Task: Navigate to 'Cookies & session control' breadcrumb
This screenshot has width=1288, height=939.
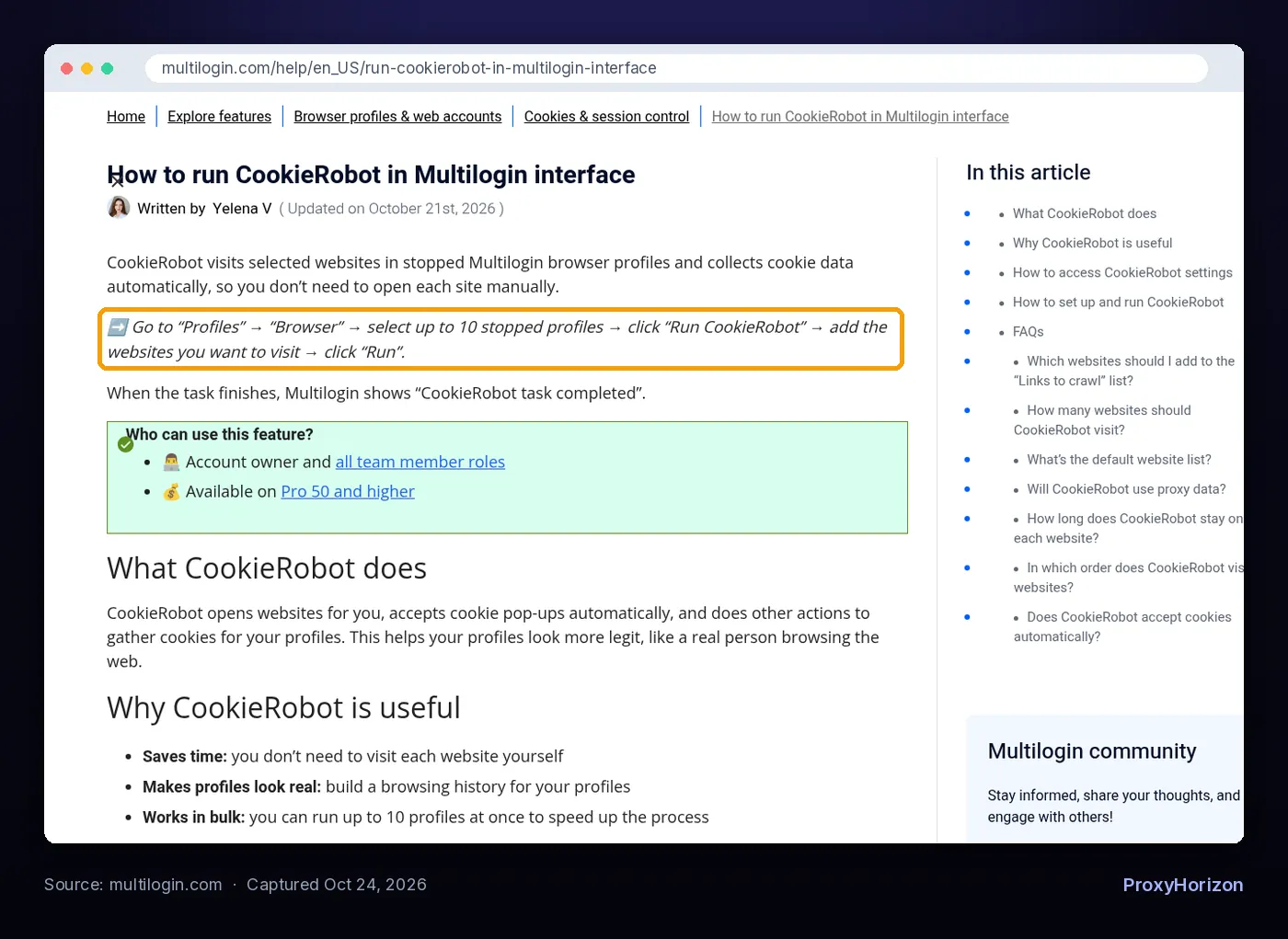Action: pos(606,117)
